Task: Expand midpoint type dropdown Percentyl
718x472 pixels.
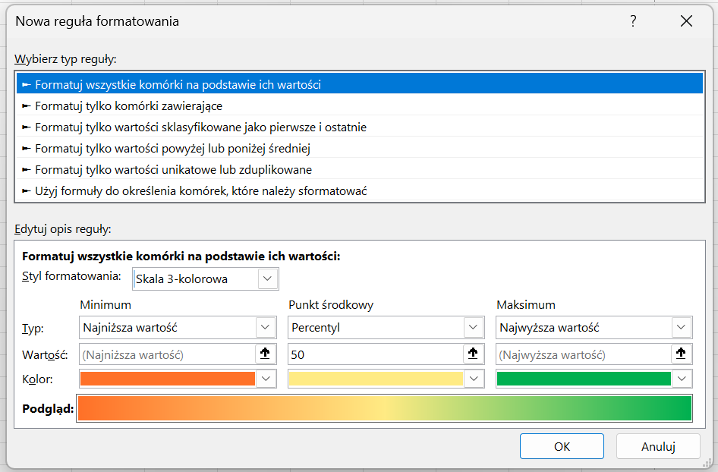Action: coord(473,327)
